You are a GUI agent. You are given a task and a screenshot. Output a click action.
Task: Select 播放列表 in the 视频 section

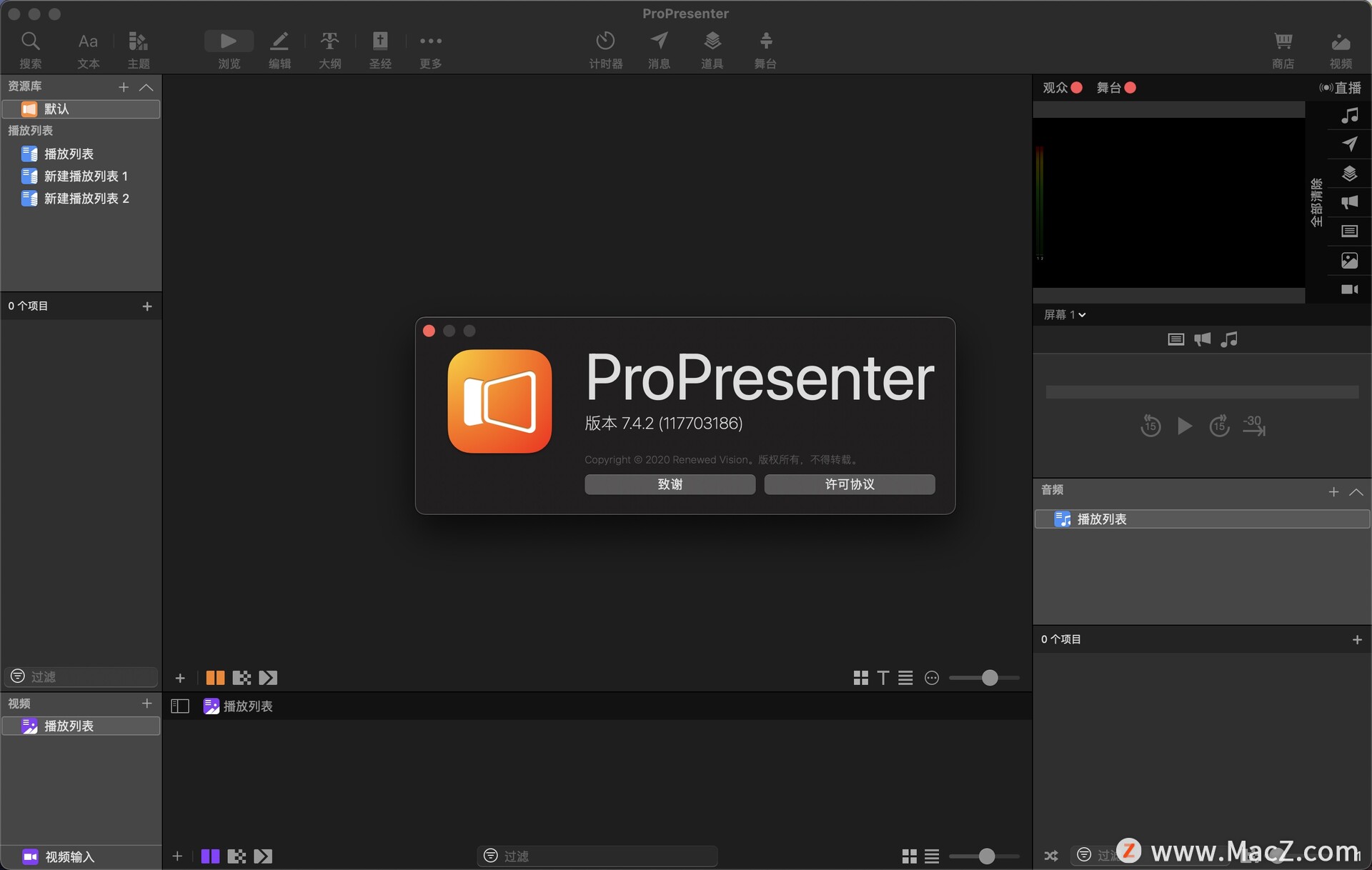[x=81, y=726]
